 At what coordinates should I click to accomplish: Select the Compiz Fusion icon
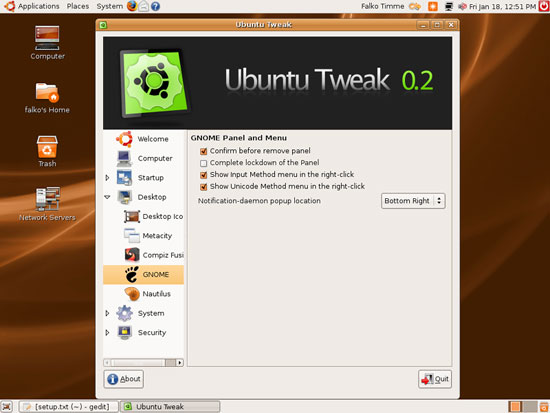pyautogui.click(x=132, y=255)
